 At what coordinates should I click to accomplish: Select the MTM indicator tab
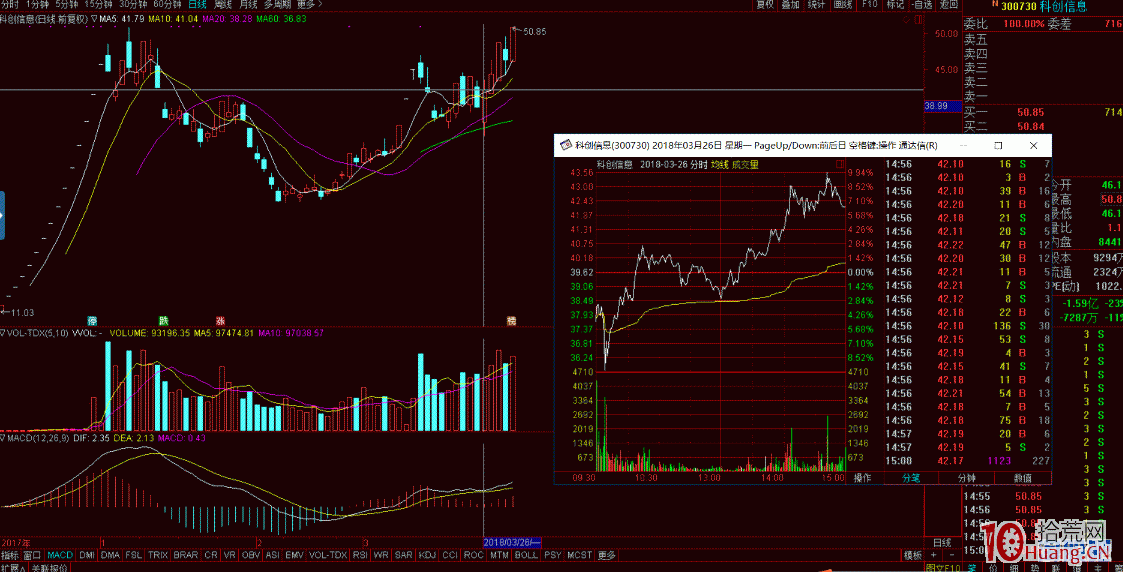[x=500, y=555]
